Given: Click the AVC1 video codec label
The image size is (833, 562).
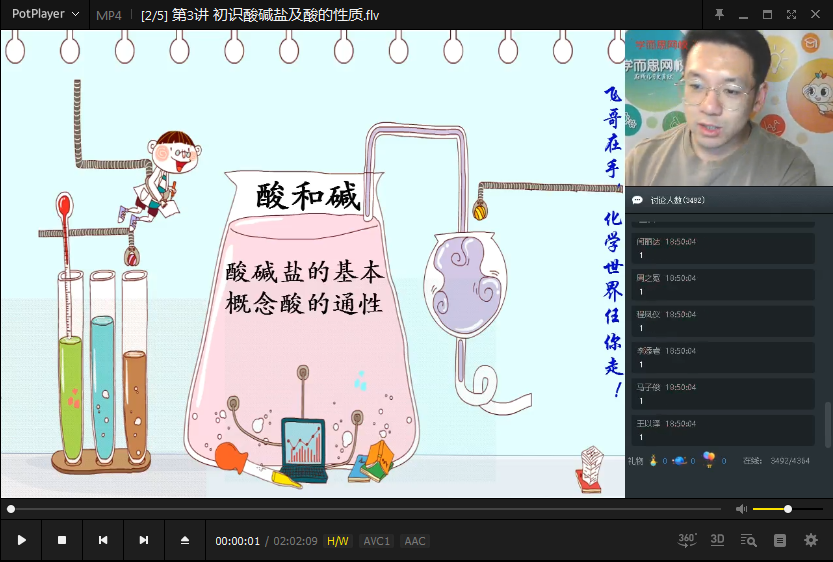Looking at the screenshot, I should [376, 541].
